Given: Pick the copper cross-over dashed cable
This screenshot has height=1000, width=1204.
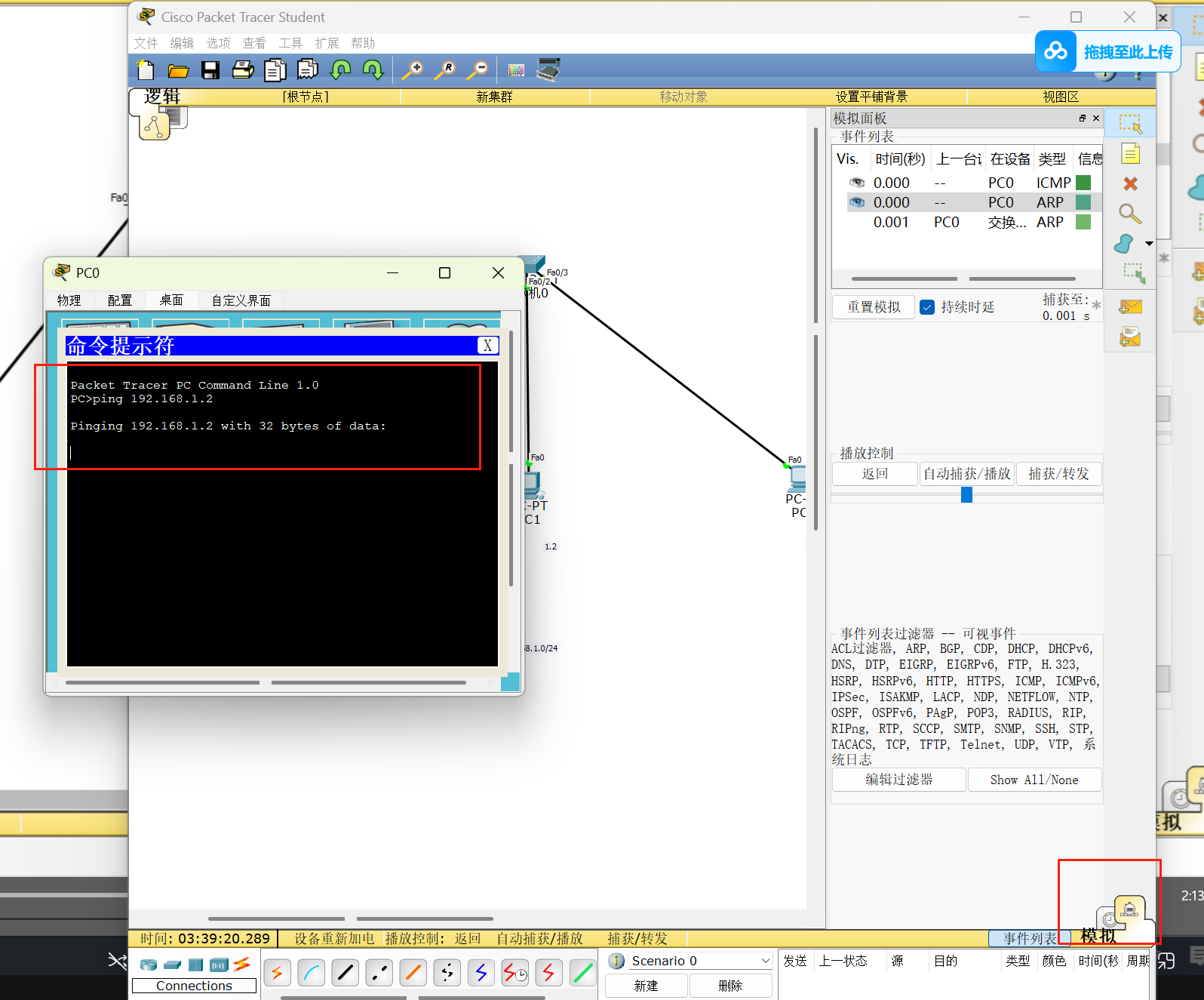Looking at the screenshot, I should [379, 973].
